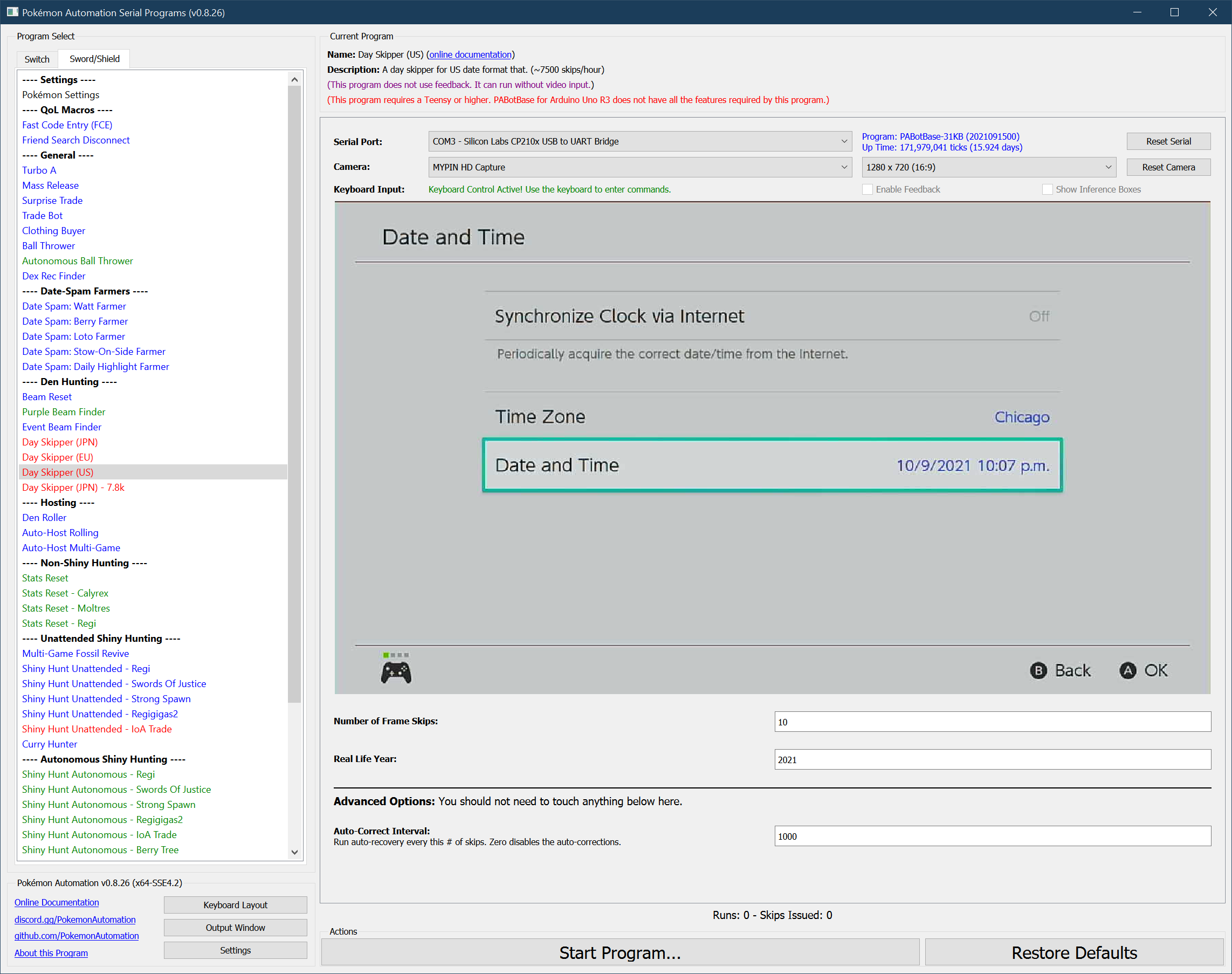Switch to the Switch tab
Image resolution: width=1232 pixels, height=974 pixels.
click(37, 59)
